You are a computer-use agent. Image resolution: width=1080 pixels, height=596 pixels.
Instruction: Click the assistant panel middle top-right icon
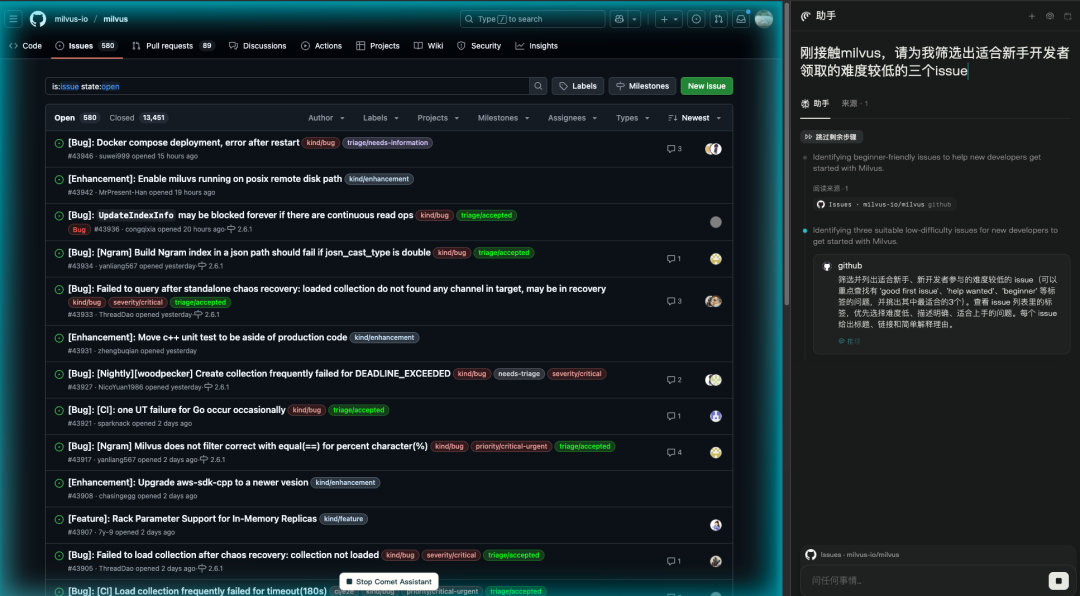point(1050,16)
